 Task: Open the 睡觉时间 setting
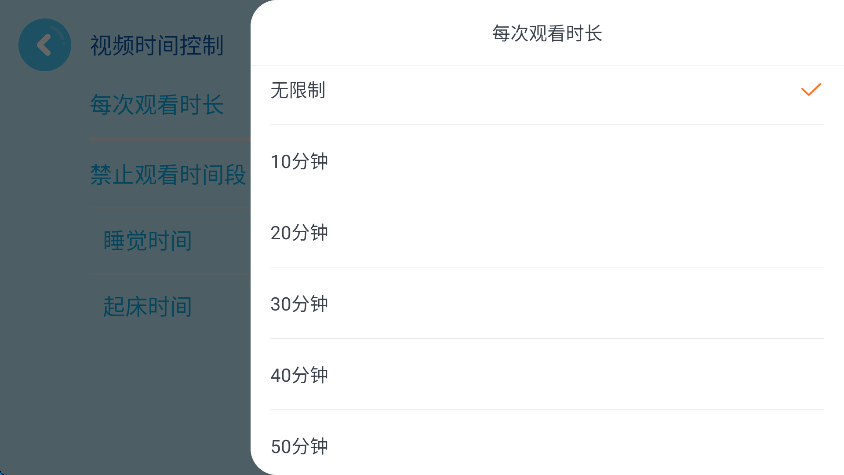tap(147, 241)
